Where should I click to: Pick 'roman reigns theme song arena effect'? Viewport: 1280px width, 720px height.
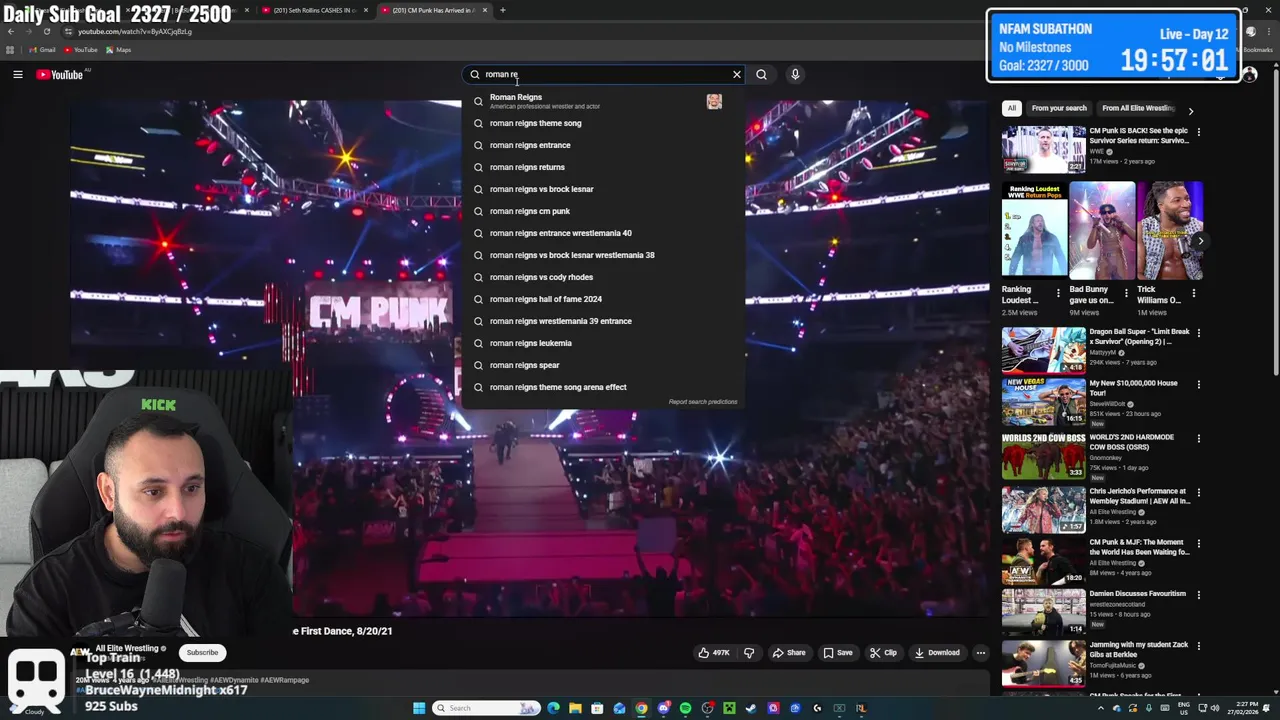pos(602,387)
